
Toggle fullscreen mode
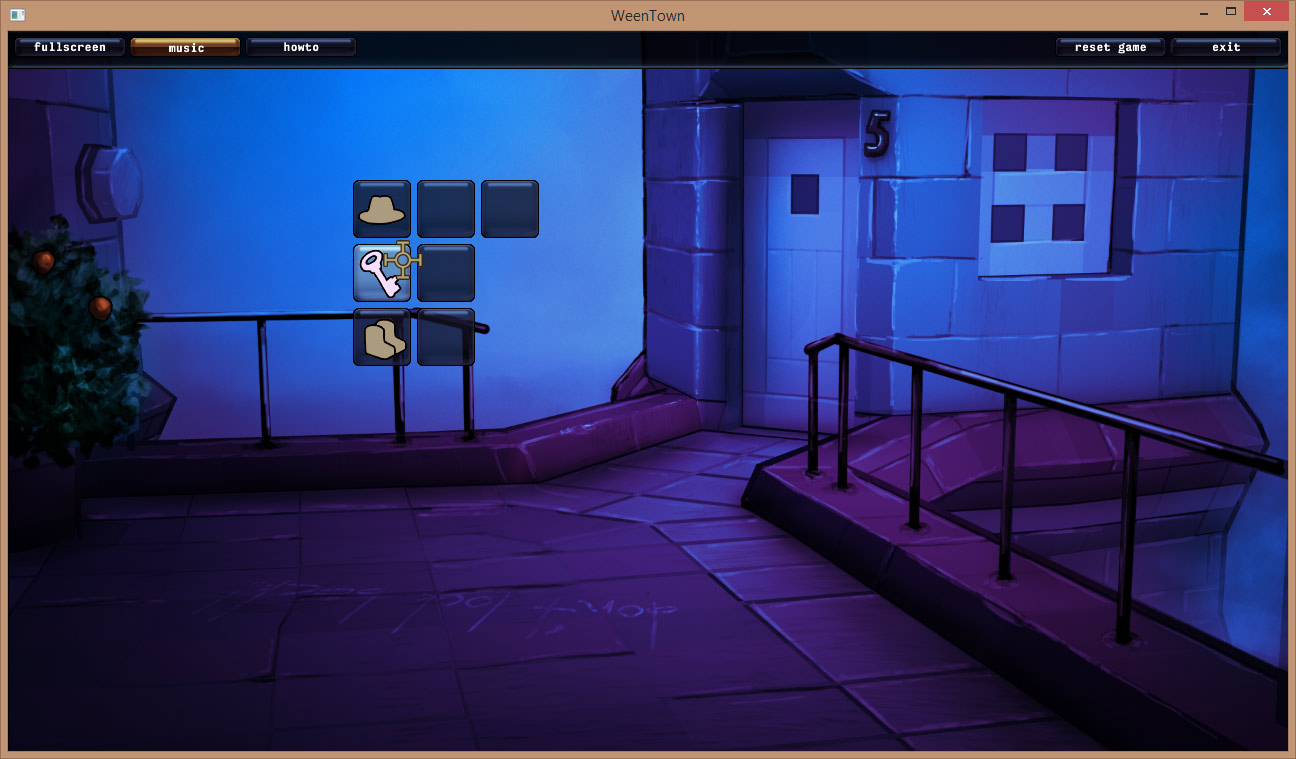click(70, 47)
